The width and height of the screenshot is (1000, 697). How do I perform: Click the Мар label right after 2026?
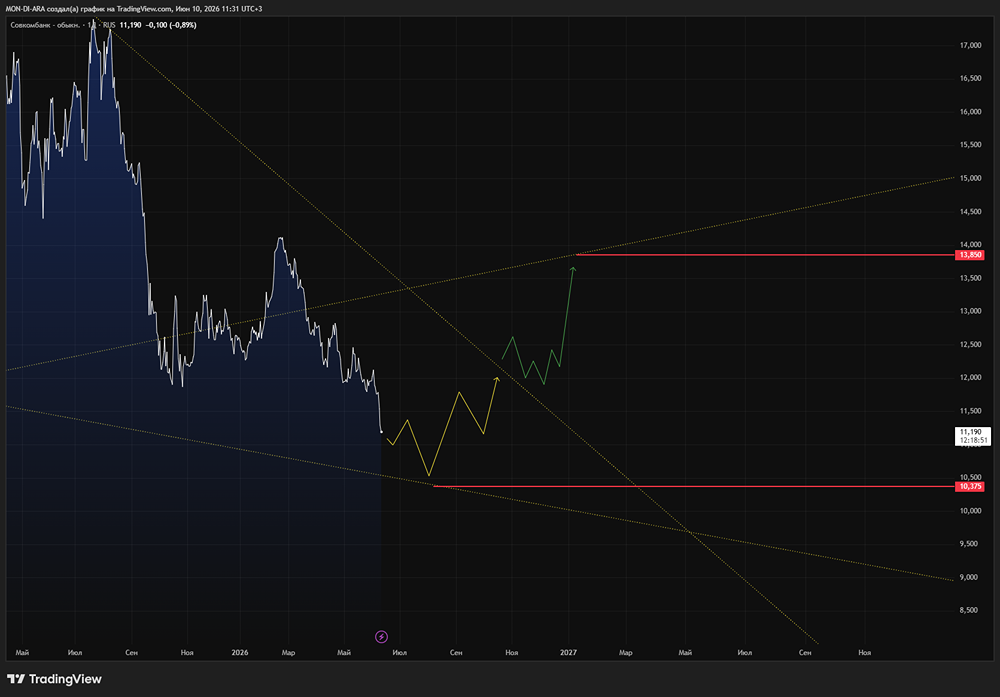(288, 652)
